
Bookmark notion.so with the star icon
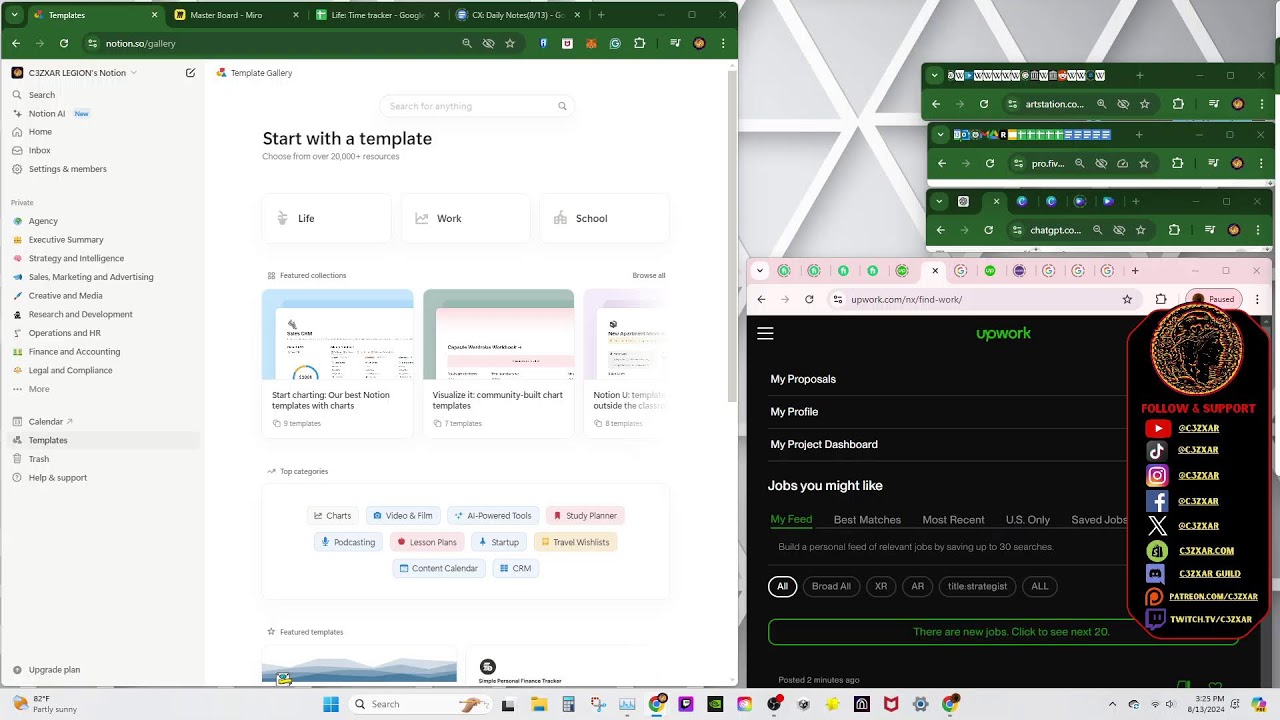click(510, 44)
